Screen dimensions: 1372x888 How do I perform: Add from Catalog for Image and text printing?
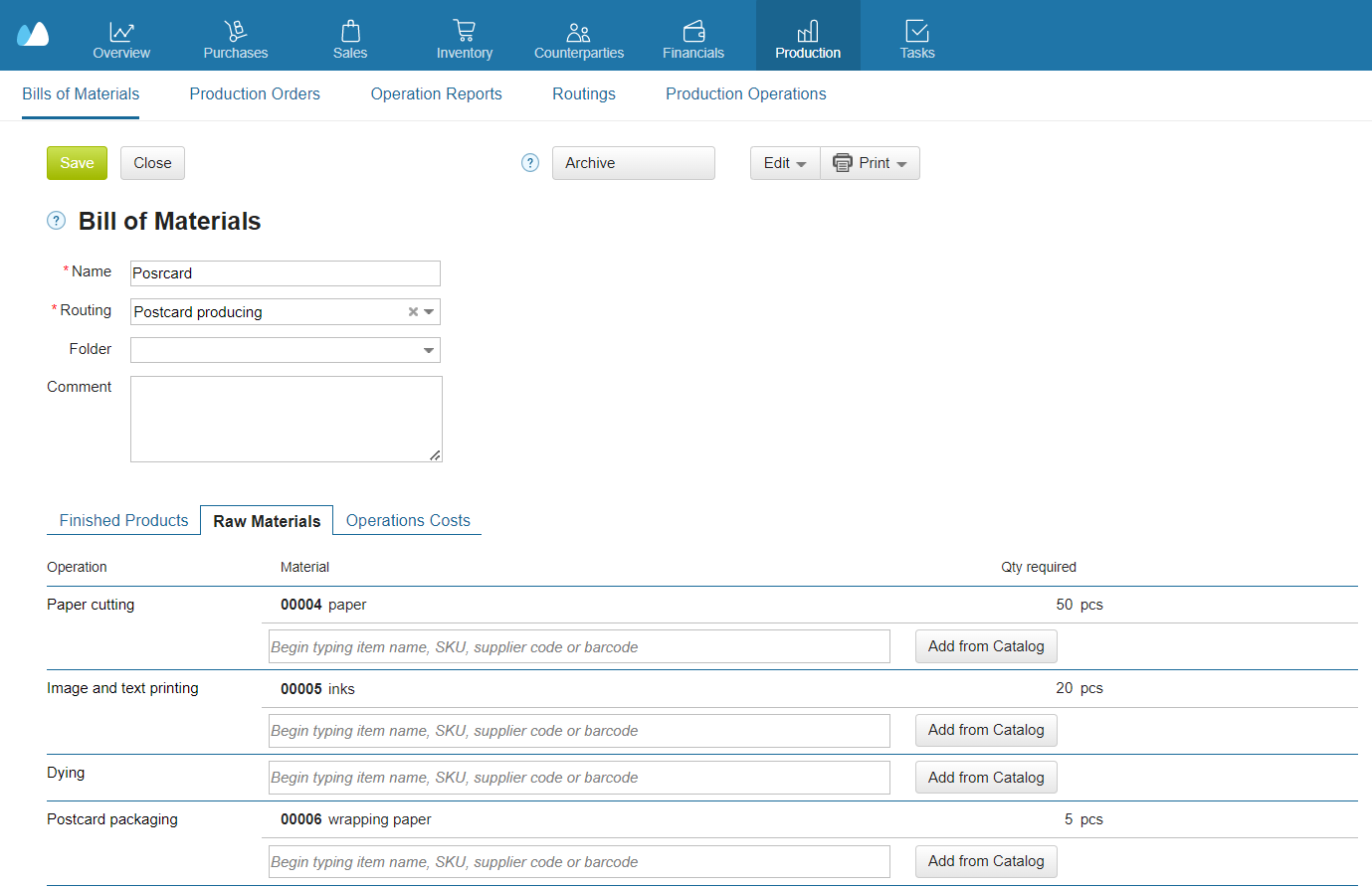pos(986,730)
